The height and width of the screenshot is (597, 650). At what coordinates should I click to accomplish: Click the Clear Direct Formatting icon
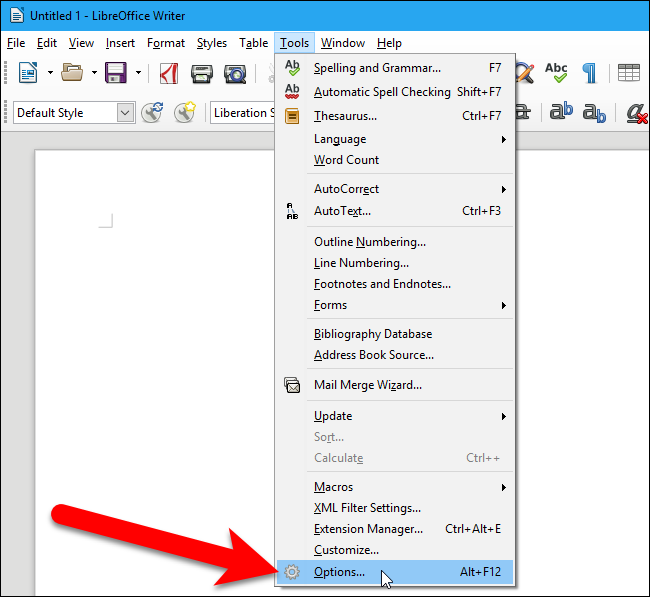[637, 113]
